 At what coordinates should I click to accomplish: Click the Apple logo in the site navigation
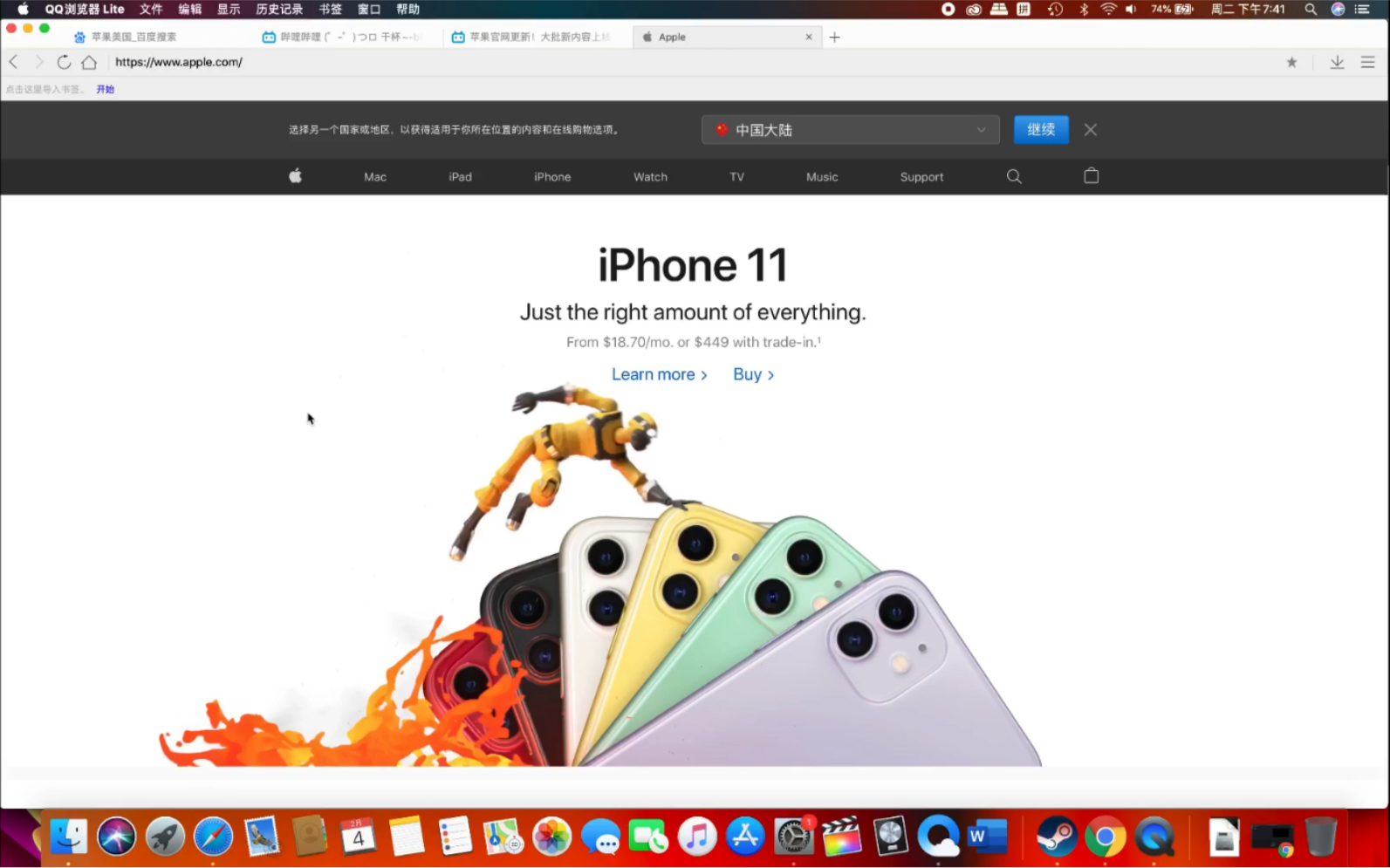click(295, 176)
